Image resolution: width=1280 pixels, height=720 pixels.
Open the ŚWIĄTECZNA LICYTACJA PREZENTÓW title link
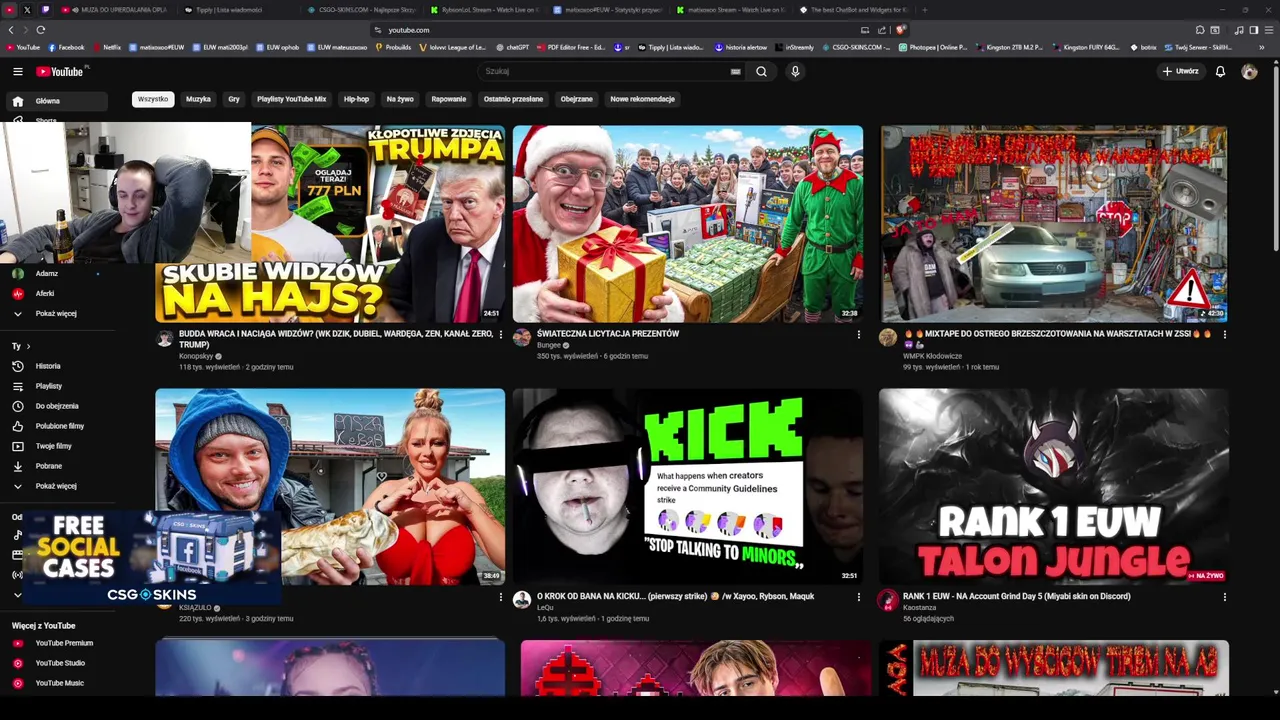[x=608, y=334]
